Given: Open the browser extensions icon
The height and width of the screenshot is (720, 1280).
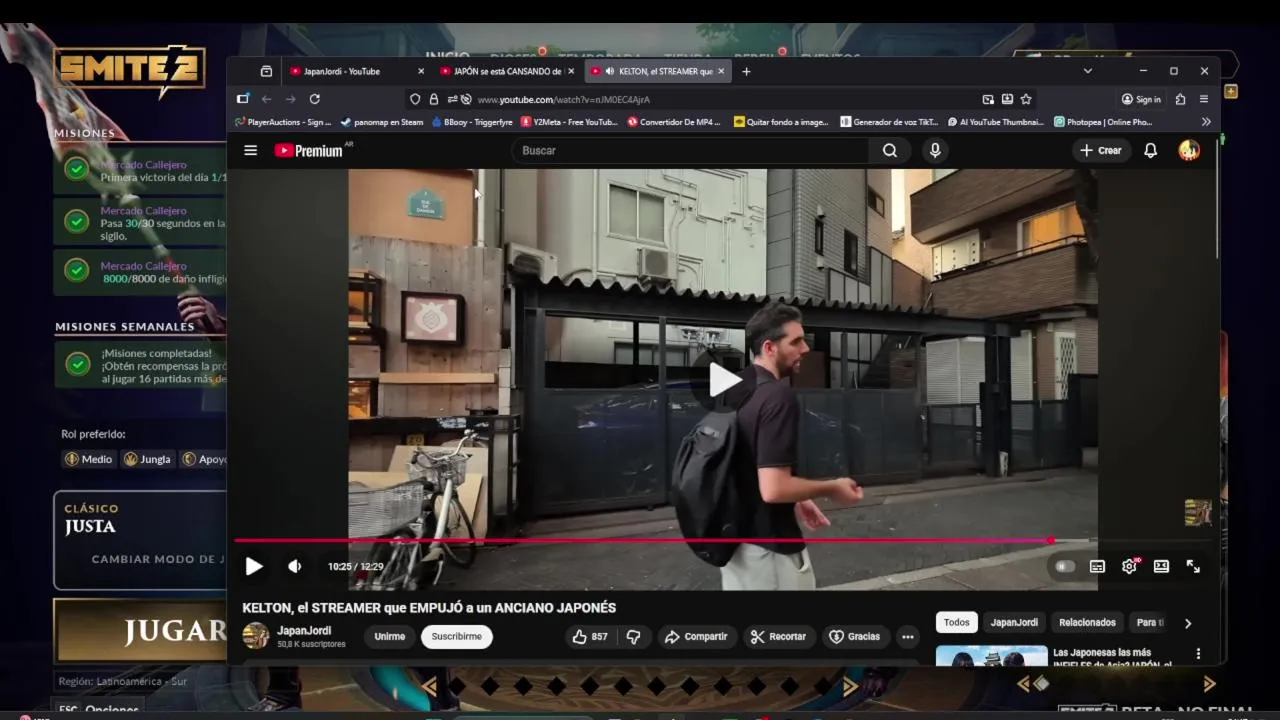Looking at the screenshot, I should (1180, 99).
